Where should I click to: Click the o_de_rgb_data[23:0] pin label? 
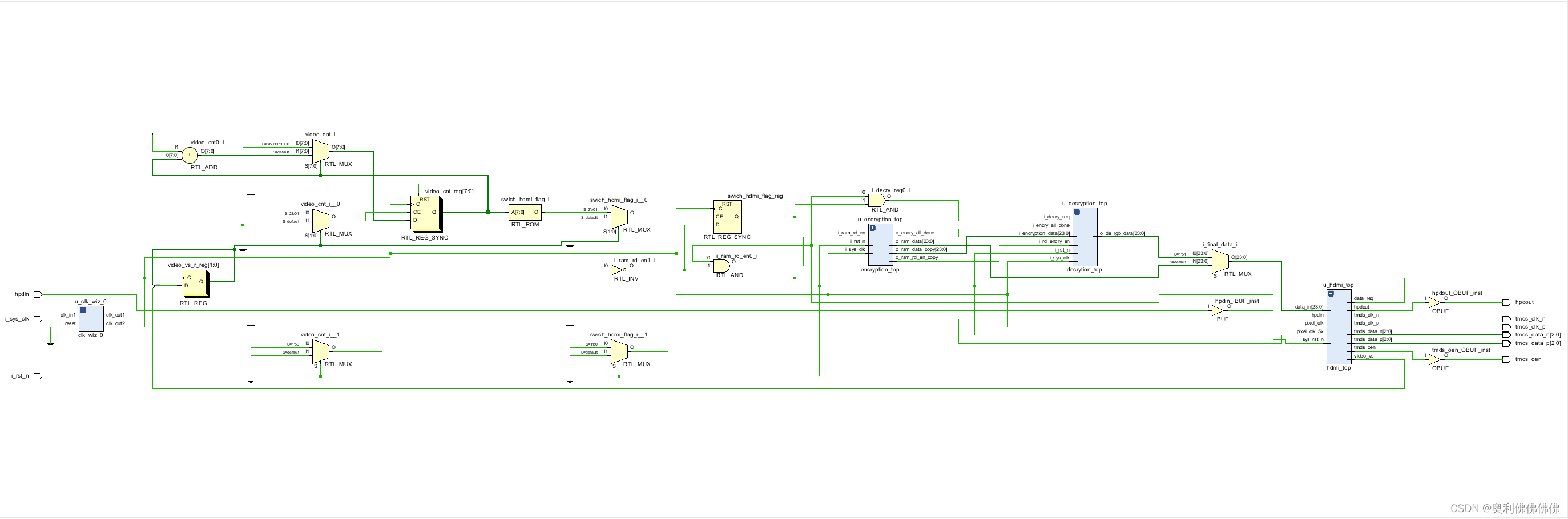(x=1122, y=234)
